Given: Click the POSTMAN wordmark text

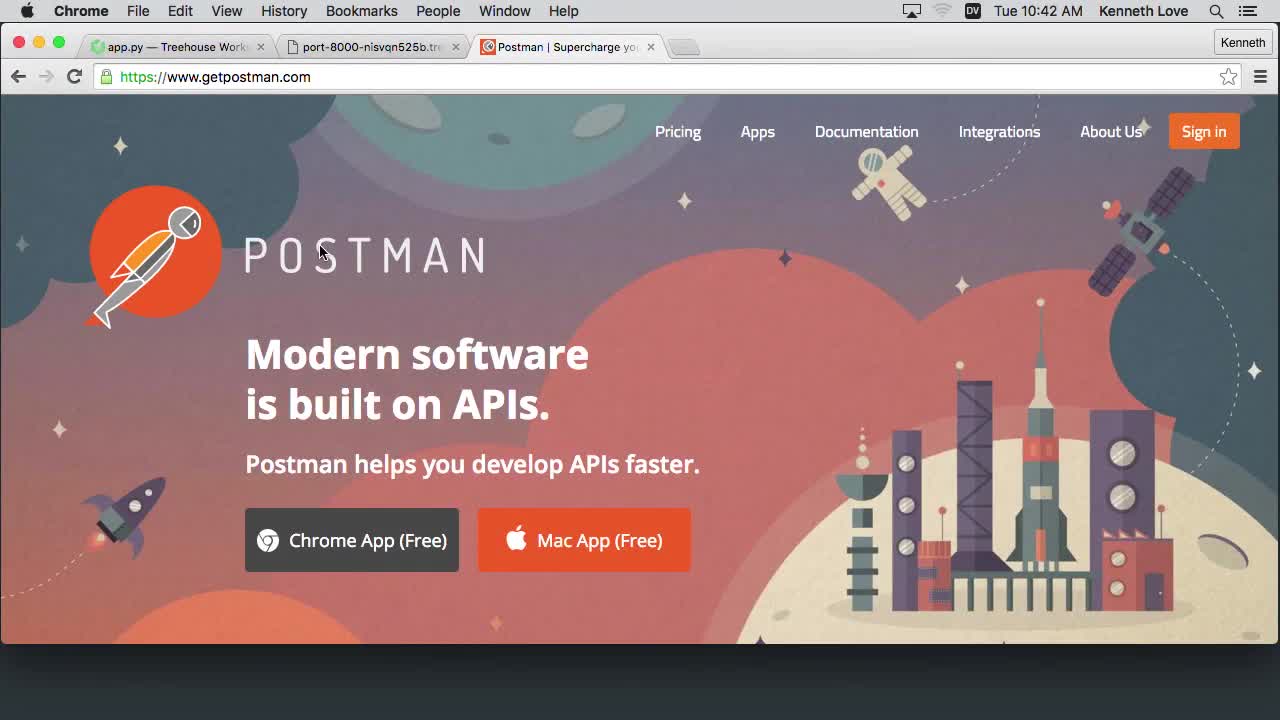Looking at the screenshot, I should (x=366, y=256).
